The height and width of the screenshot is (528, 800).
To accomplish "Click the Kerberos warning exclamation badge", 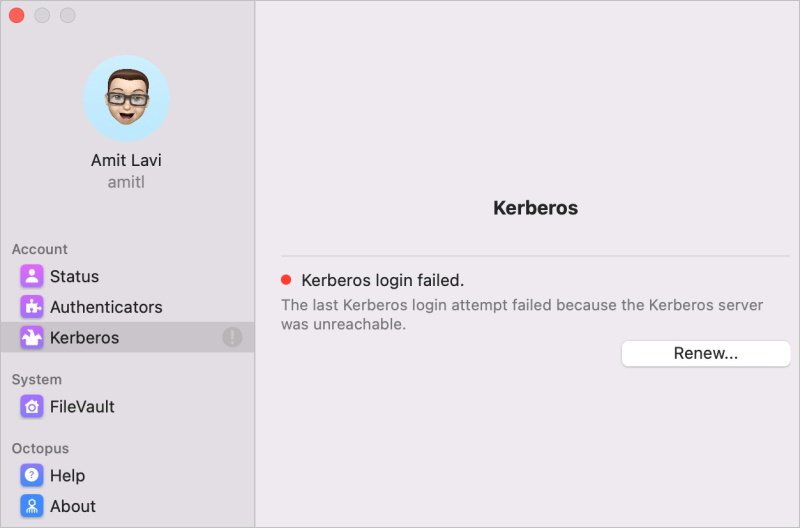I will 232,337.
